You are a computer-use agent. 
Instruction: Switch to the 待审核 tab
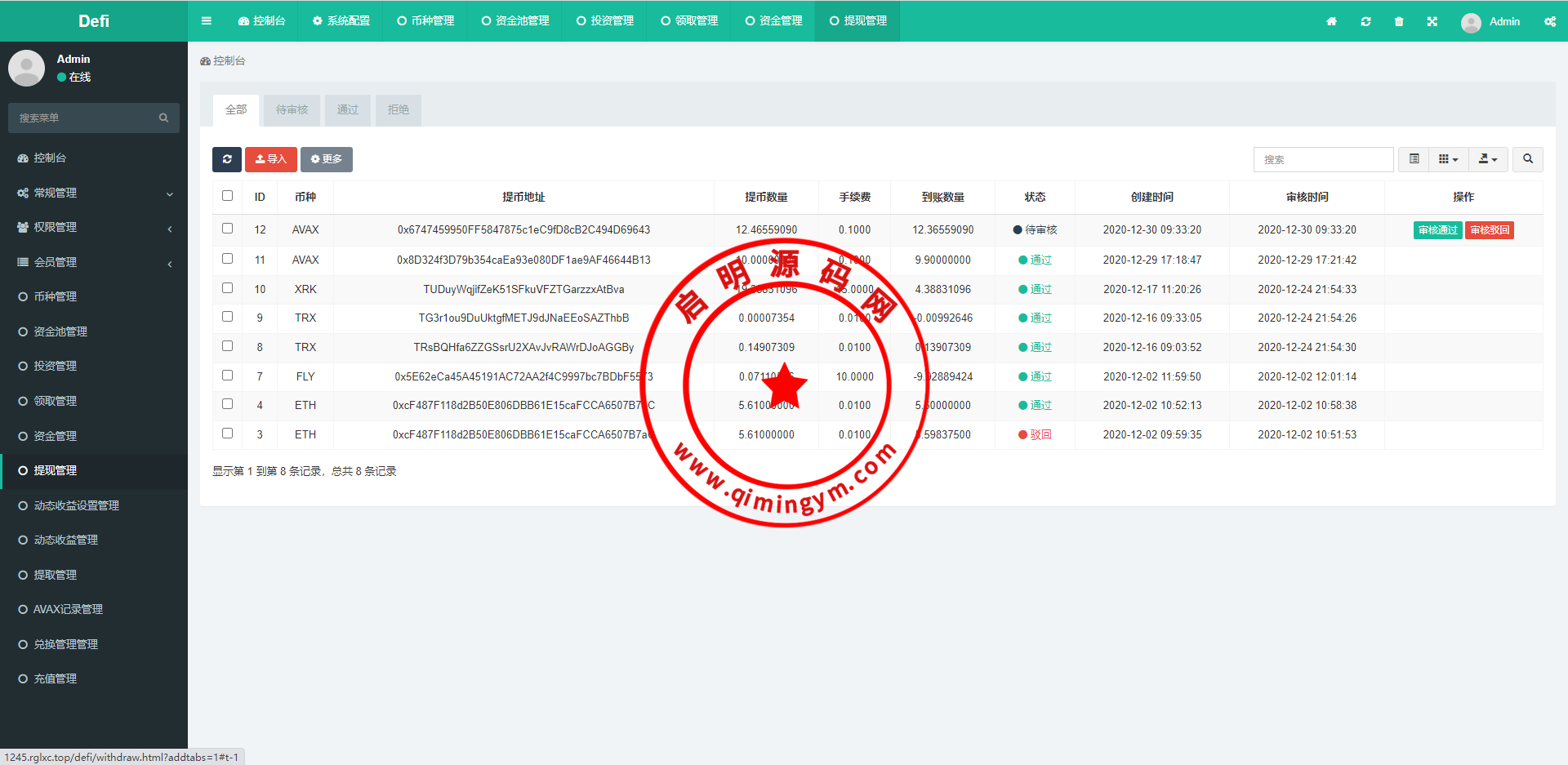292,109
